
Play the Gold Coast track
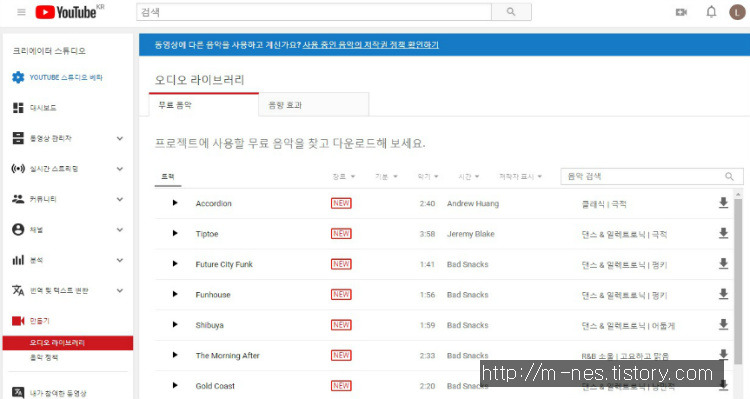[175, 385]
